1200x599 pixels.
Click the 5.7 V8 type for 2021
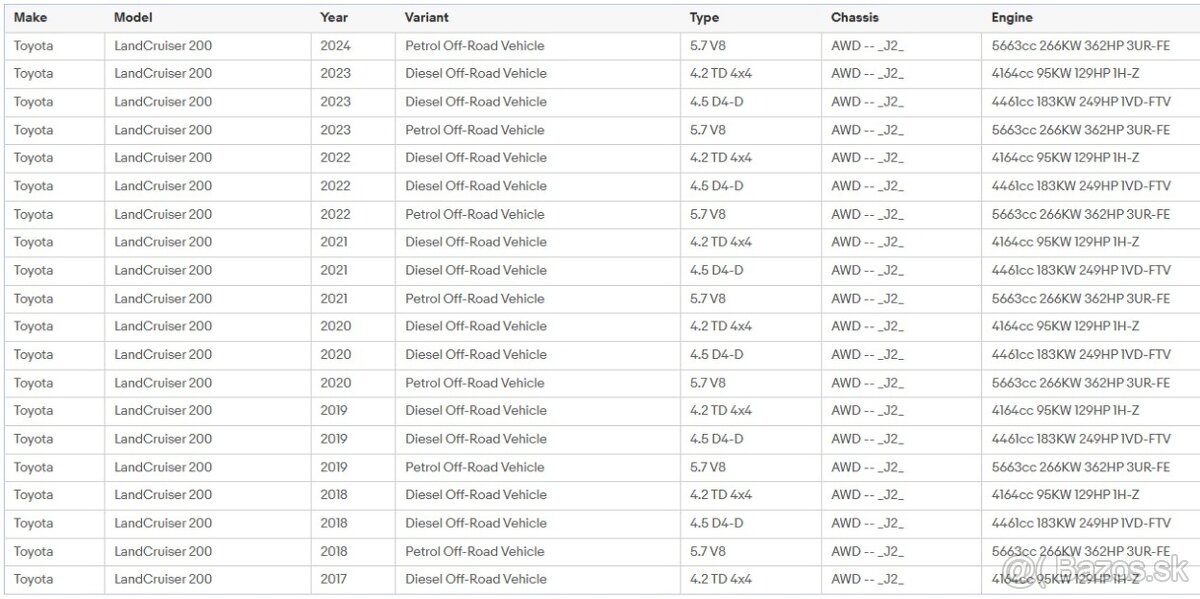coord(708,298)
